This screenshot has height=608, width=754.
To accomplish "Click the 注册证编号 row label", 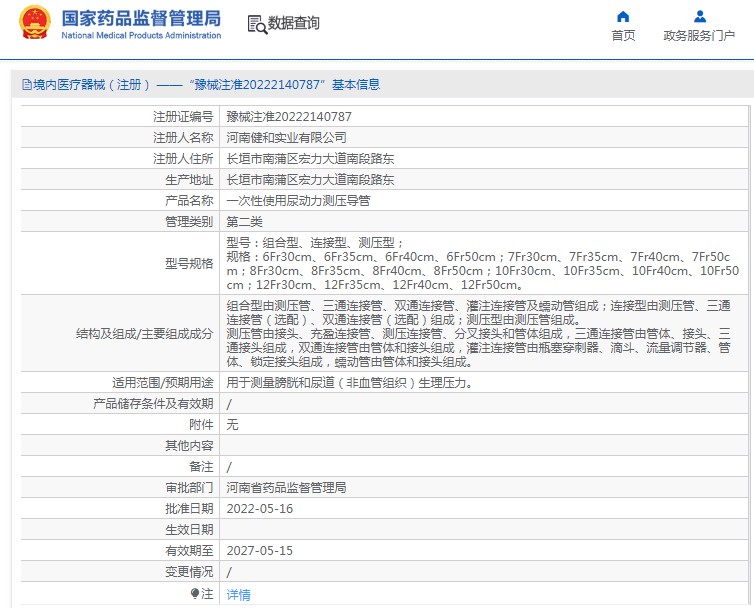I will [183, 116].
